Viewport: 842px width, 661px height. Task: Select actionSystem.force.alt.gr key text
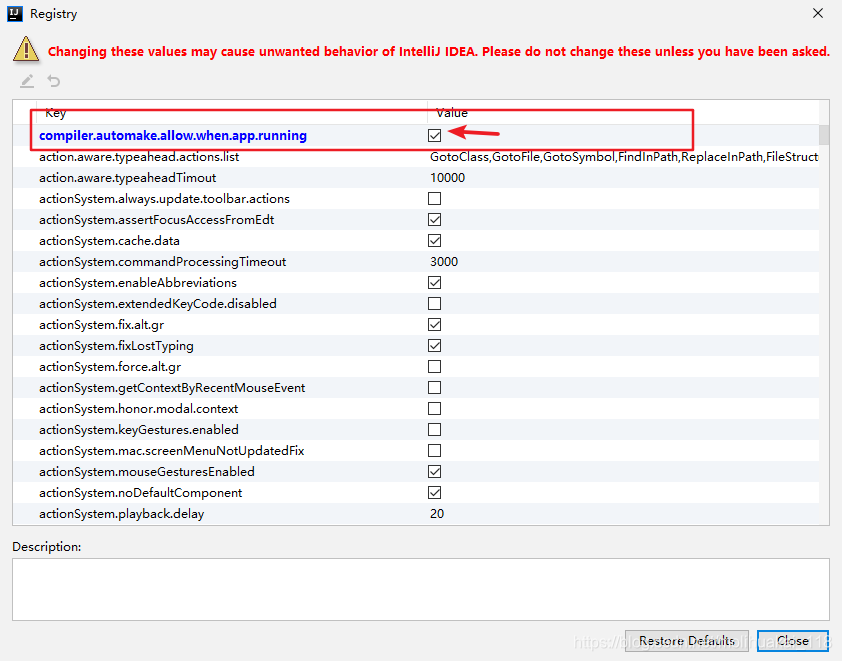[110, 366]
